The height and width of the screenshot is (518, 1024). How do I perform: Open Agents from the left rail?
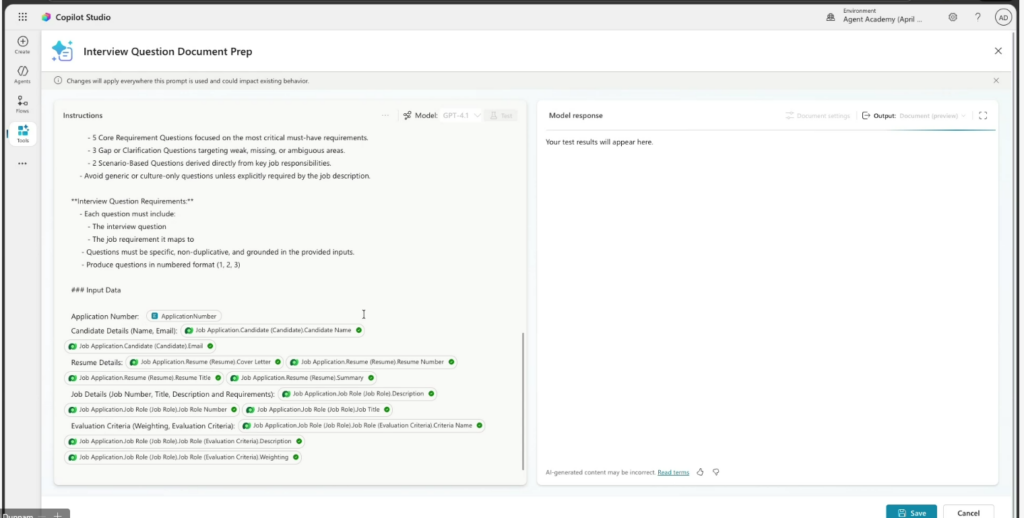tap(22, 74)
